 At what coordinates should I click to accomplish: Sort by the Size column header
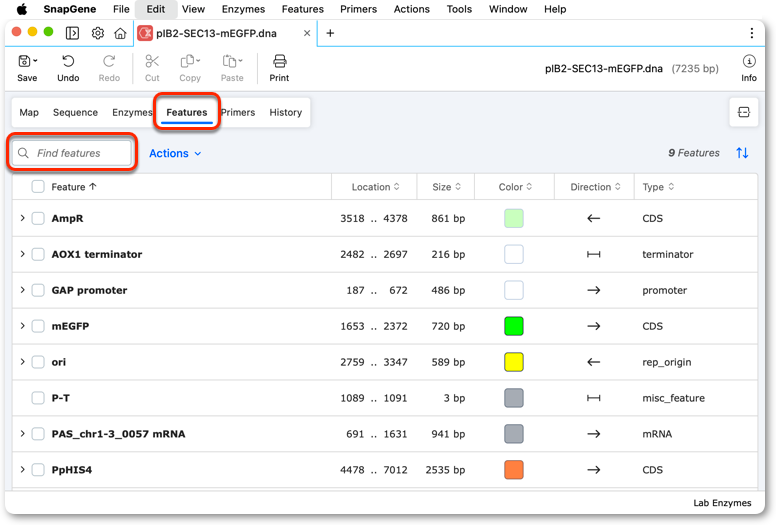[446, 187]
